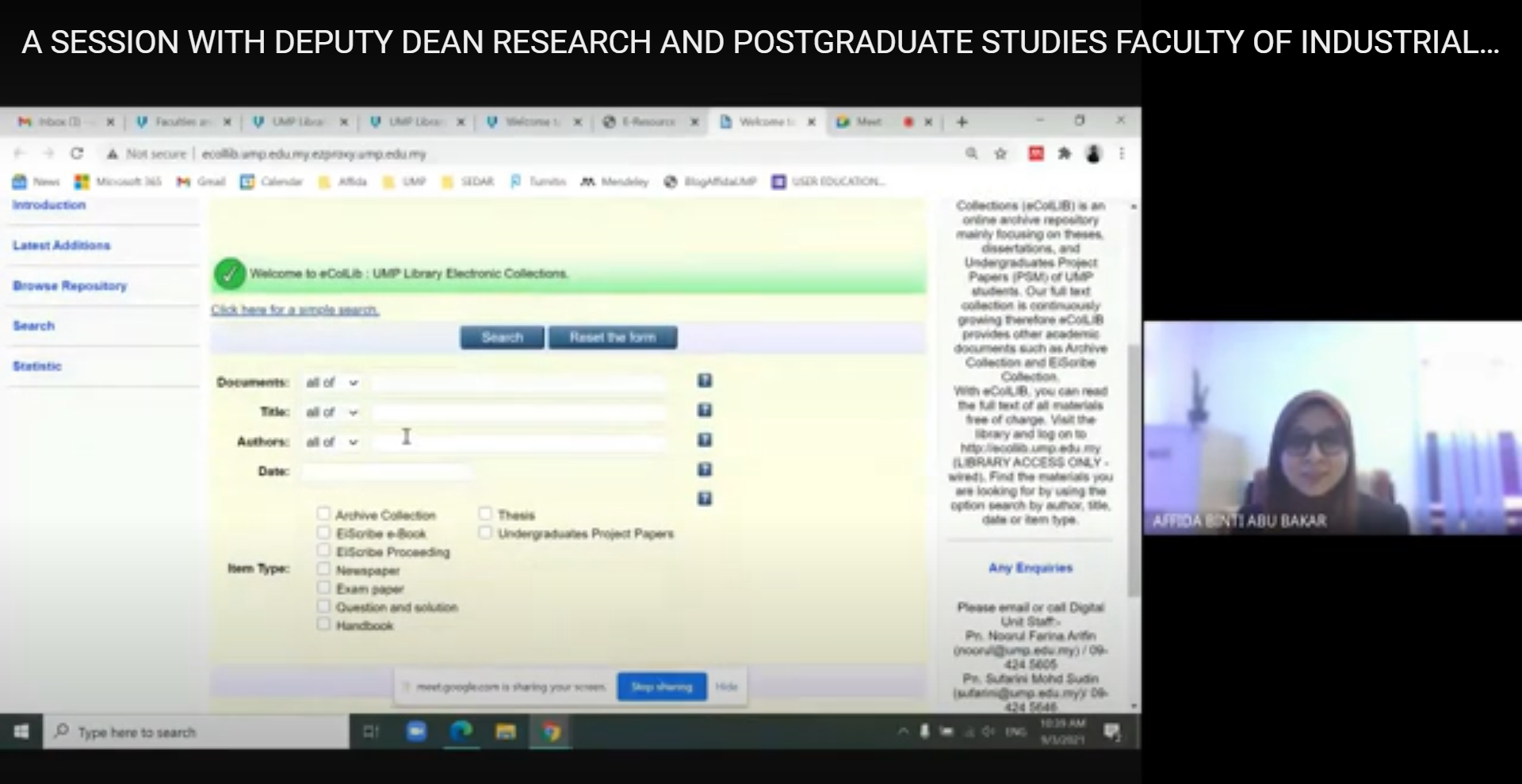Viewport: 1522px width, 784px height.
Task: Open the Microsoft 365 bookmark
Action: [x=117, y=182]
